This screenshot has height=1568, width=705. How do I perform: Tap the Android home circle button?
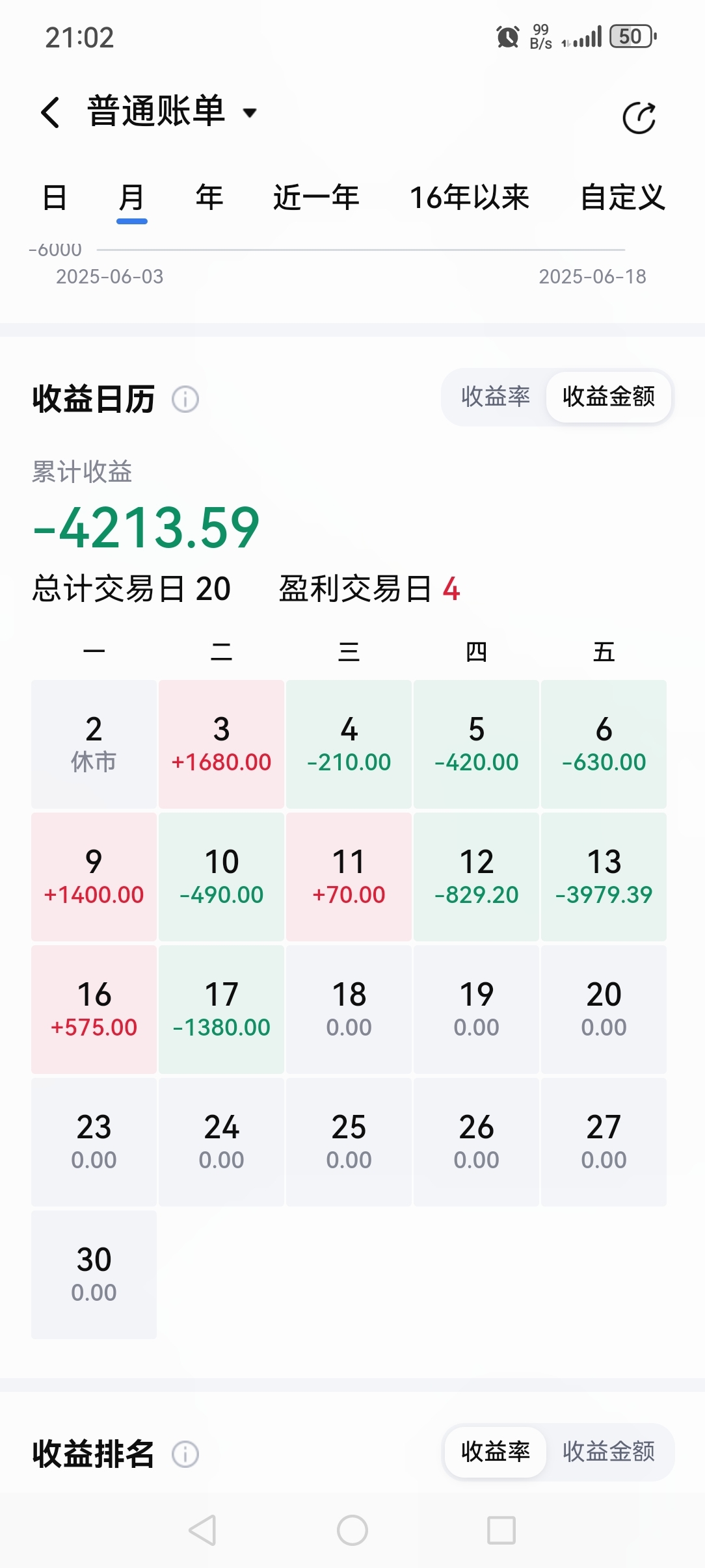point(352,1530)
